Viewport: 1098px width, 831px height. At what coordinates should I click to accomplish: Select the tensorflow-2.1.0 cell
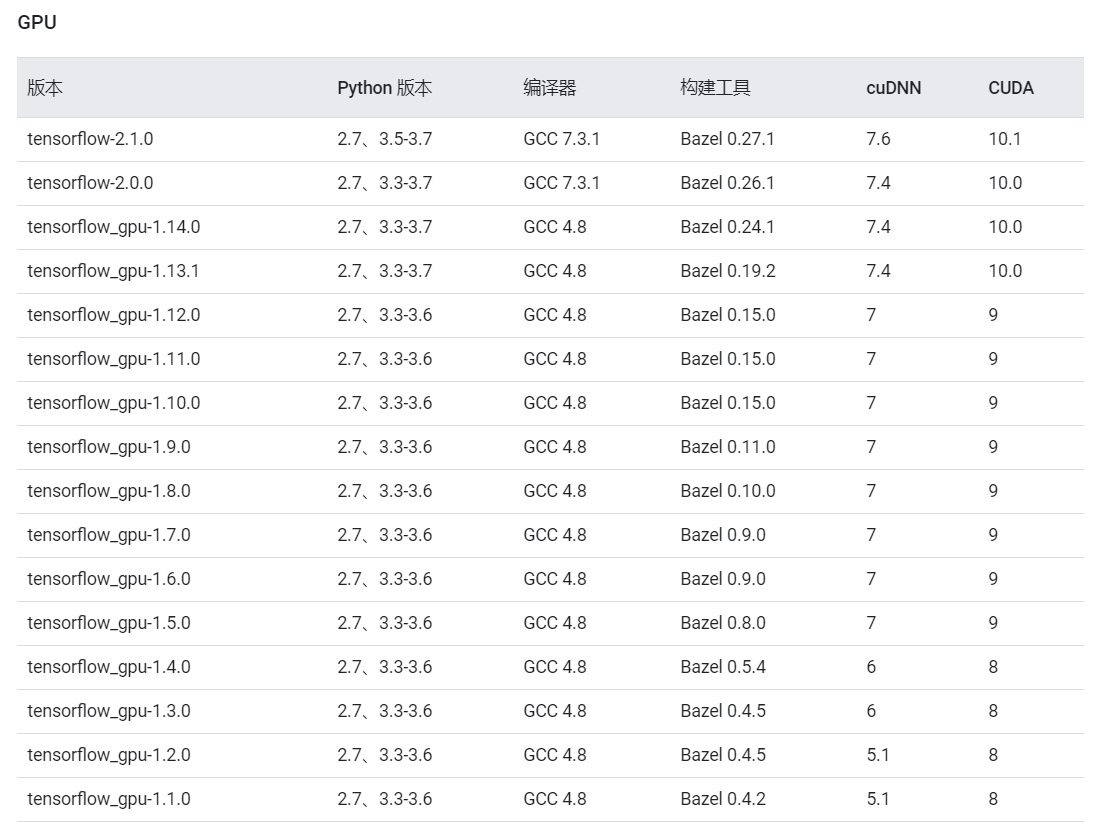[x=90, y=139]
